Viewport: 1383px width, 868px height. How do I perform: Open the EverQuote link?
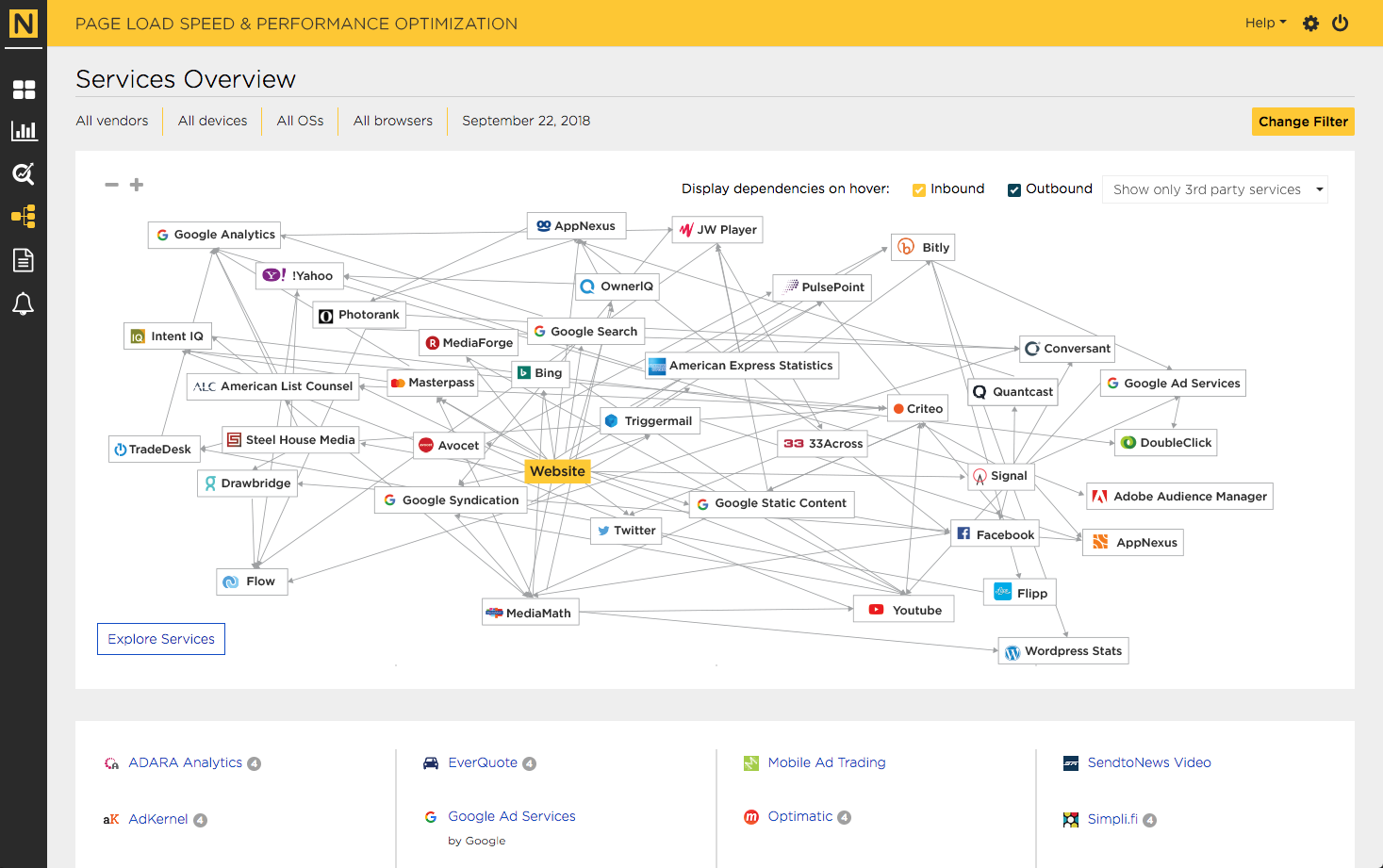(x=483, y=762)
